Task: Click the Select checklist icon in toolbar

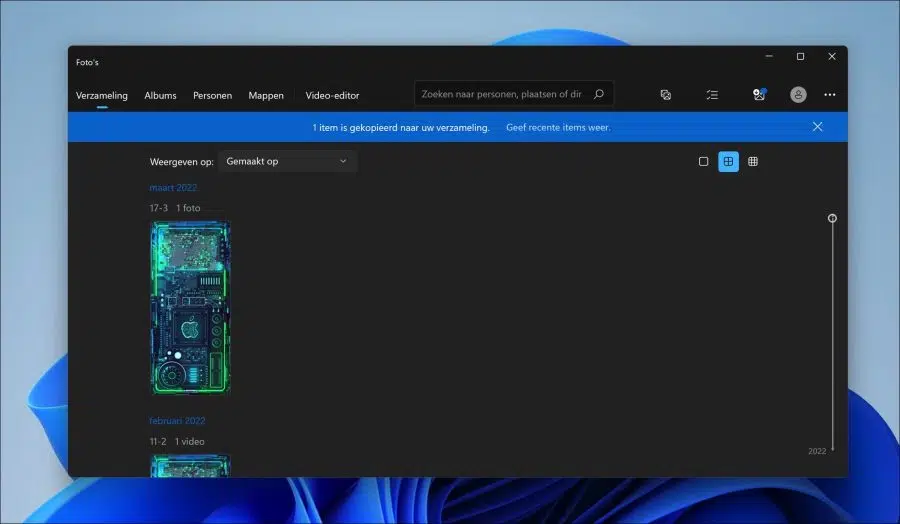Action: coord(712,95)
